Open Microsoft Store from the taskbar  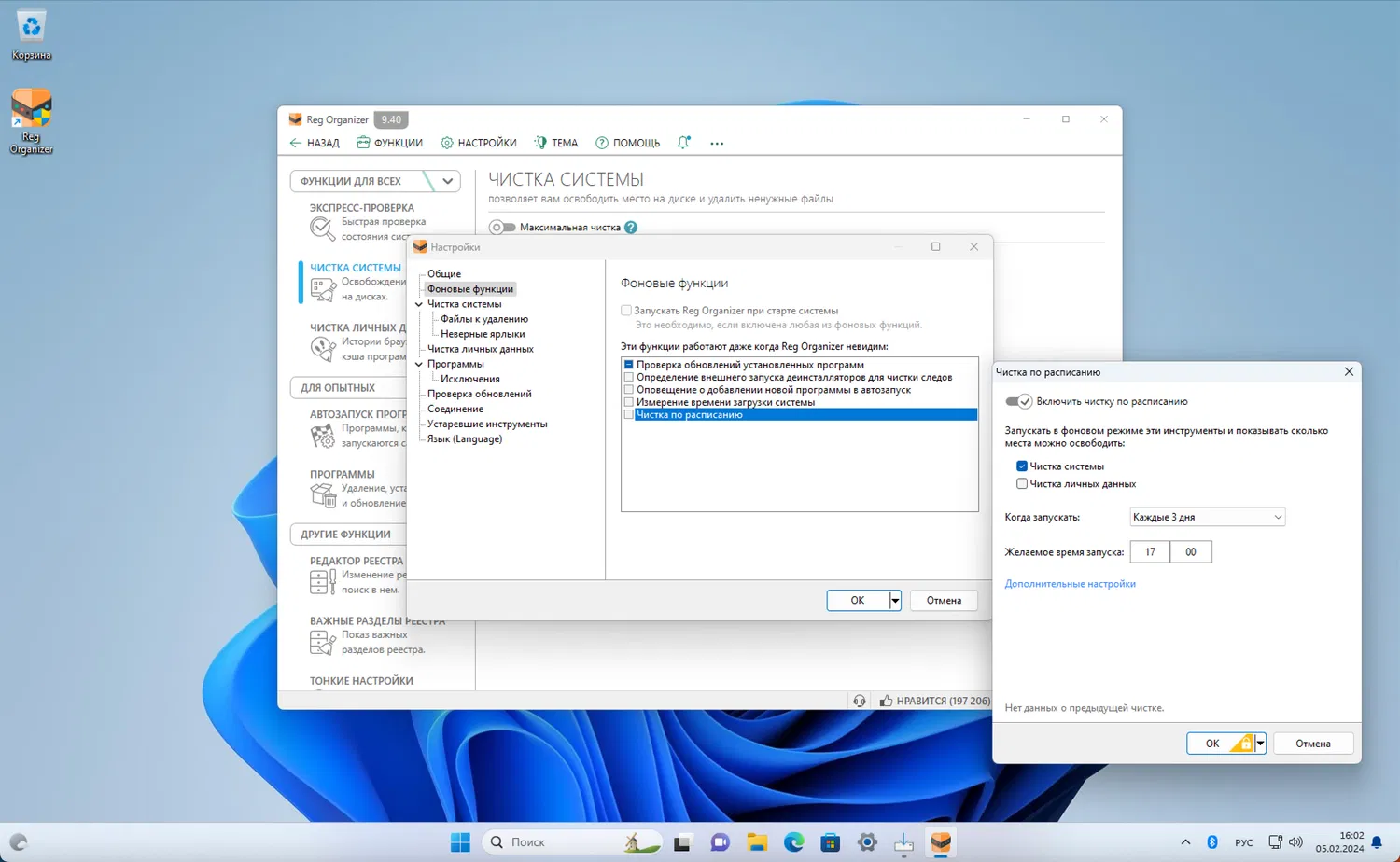pos(830,842)
